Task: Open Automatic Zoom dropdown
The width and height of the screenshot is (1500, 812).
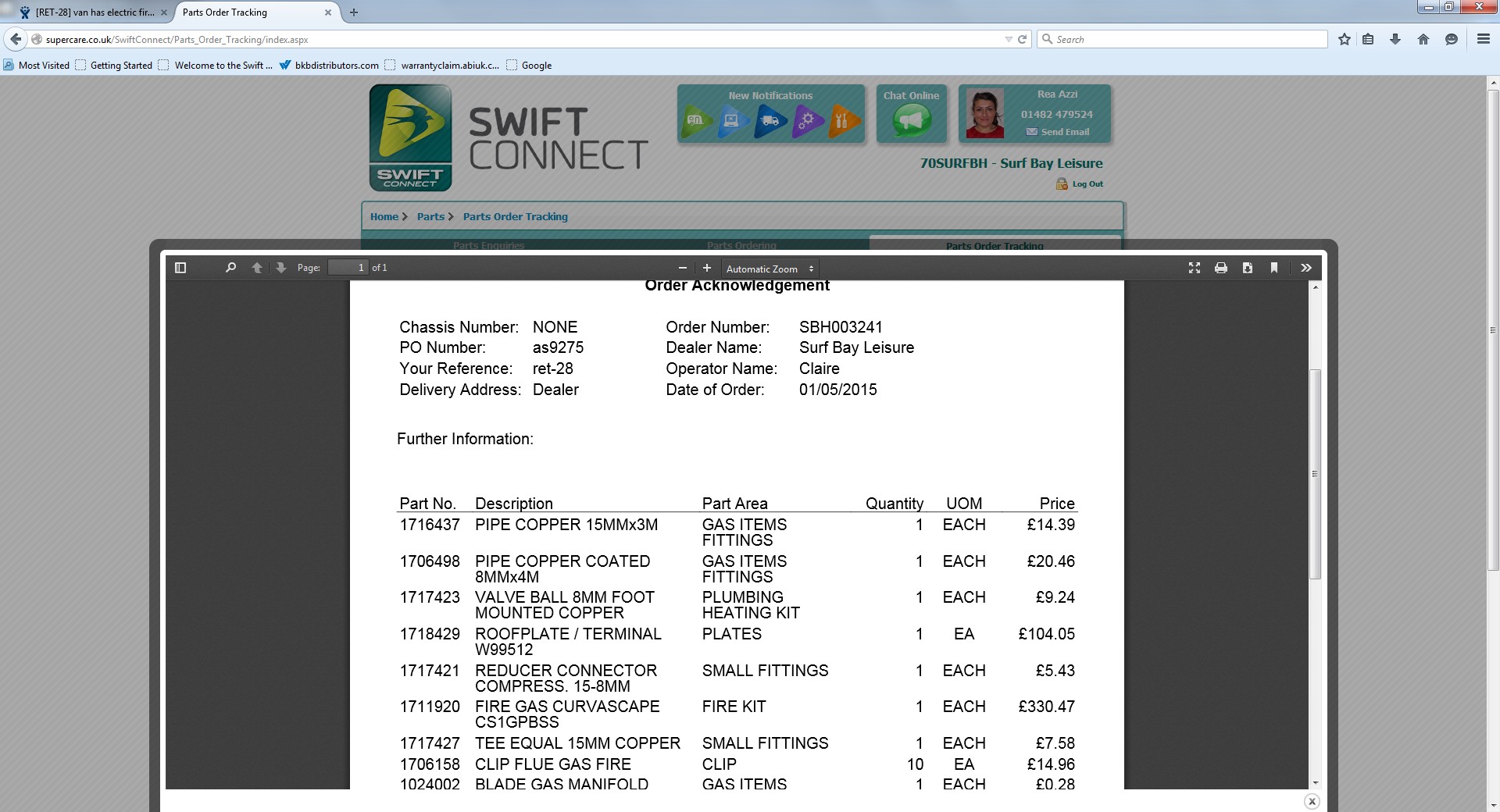Action: [x=770, y=269]
